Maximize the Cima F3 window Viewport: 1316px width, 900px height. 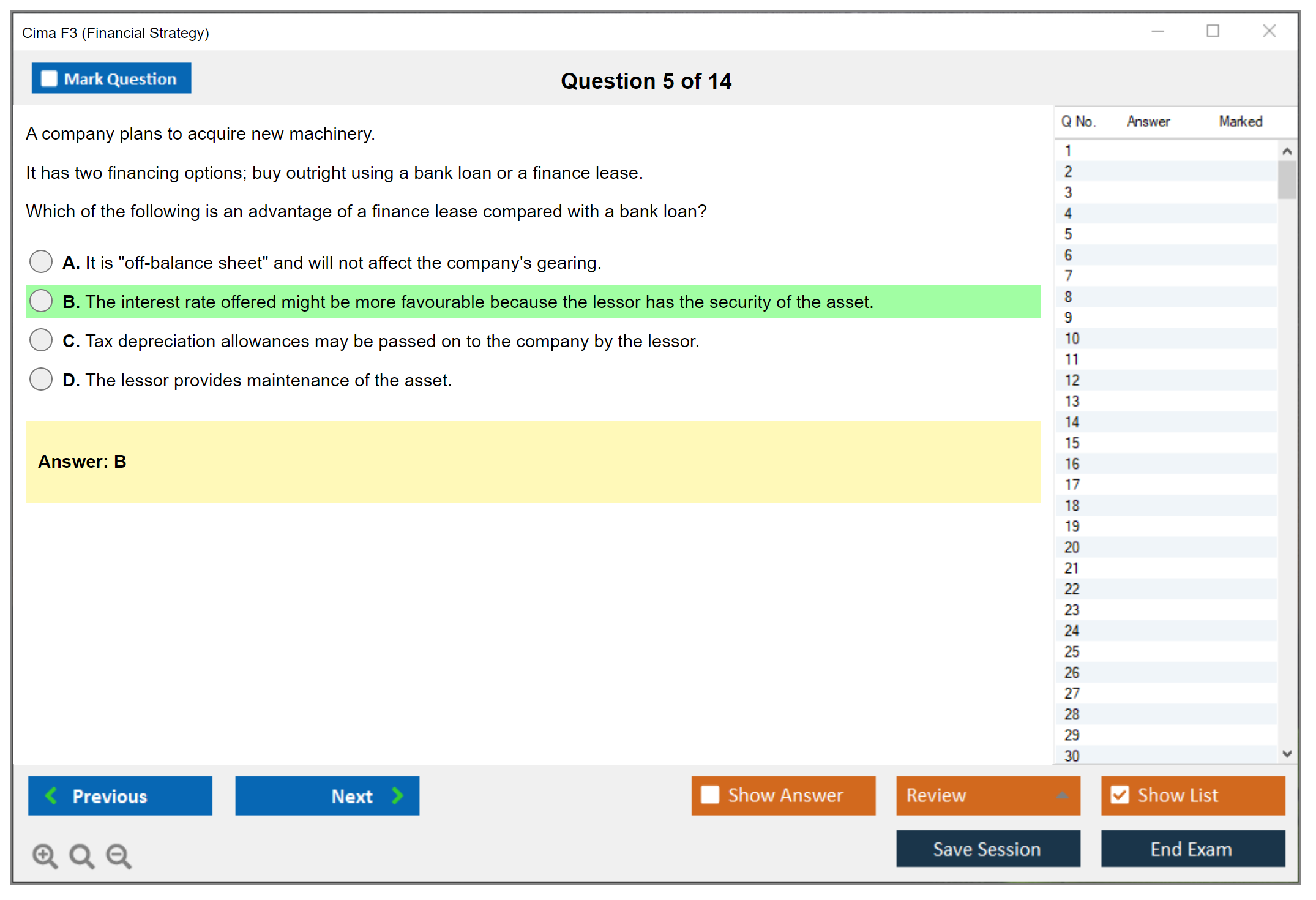click(1213, 31)
